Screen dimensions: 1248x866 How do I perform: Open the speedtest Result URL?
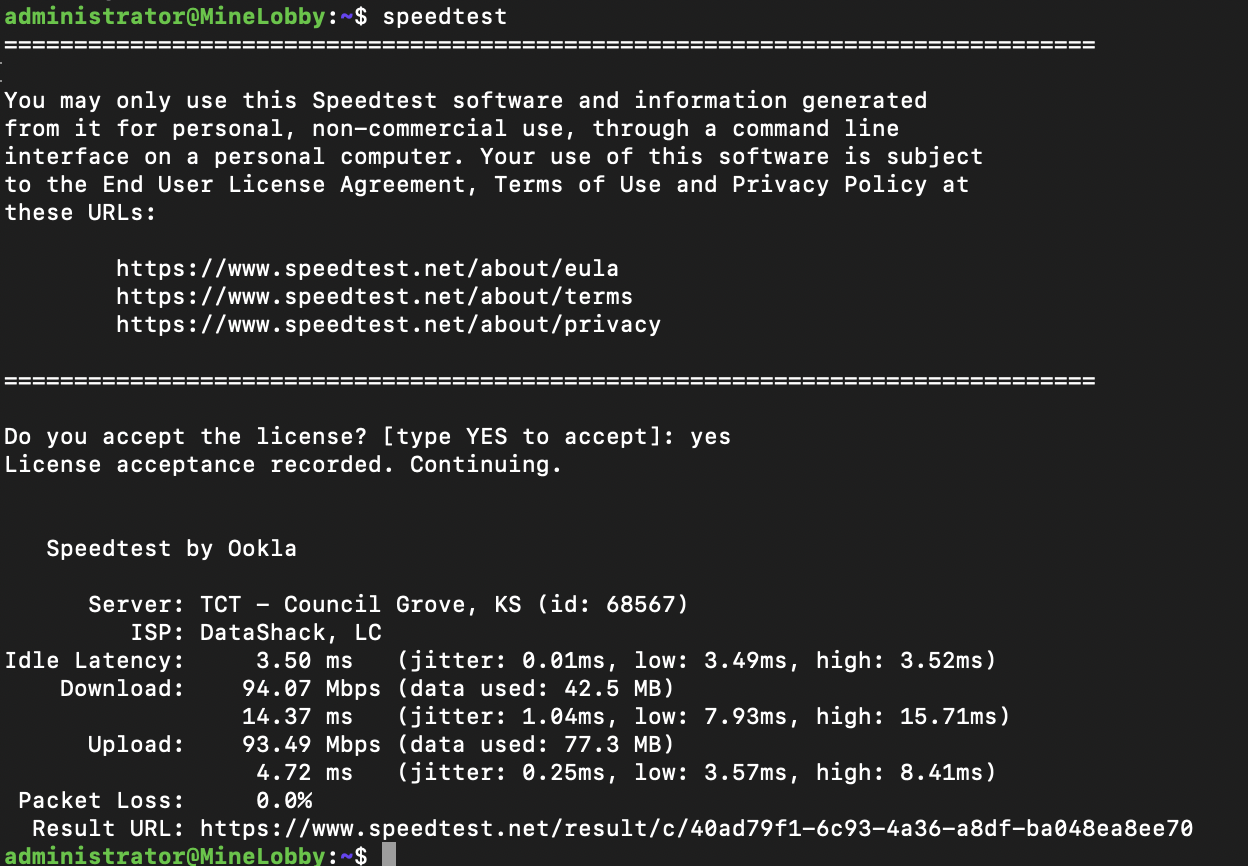coord(696,829)
